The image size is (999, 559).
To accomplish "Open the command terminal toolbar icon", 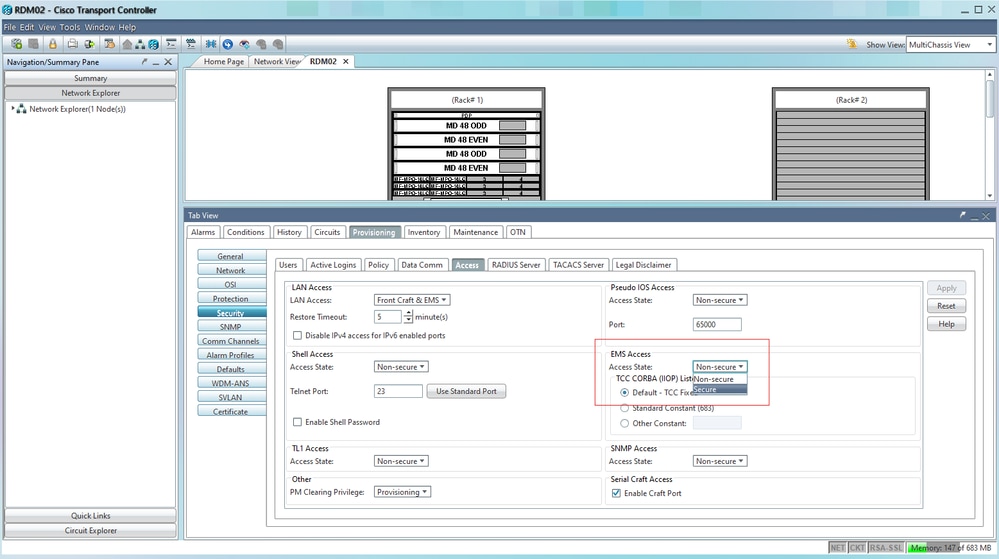I will click(x=171, y=44).
